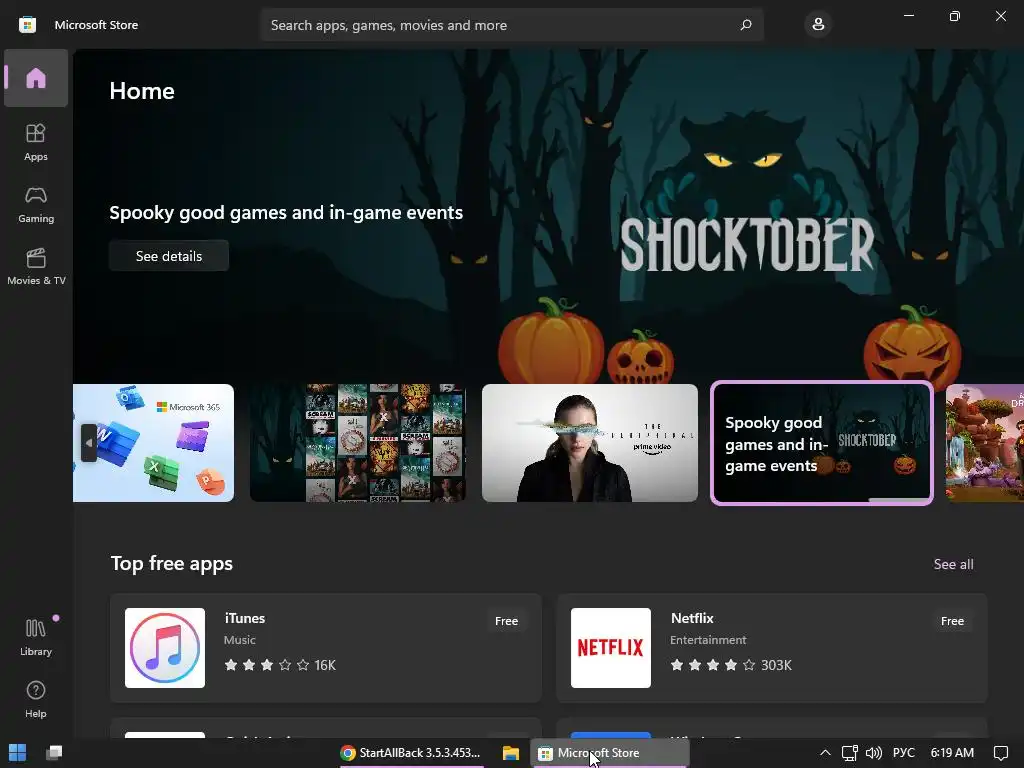Open File Explorer from taskbar
The width and height of the screenshot is (1024, 768).
coord(511,753)
